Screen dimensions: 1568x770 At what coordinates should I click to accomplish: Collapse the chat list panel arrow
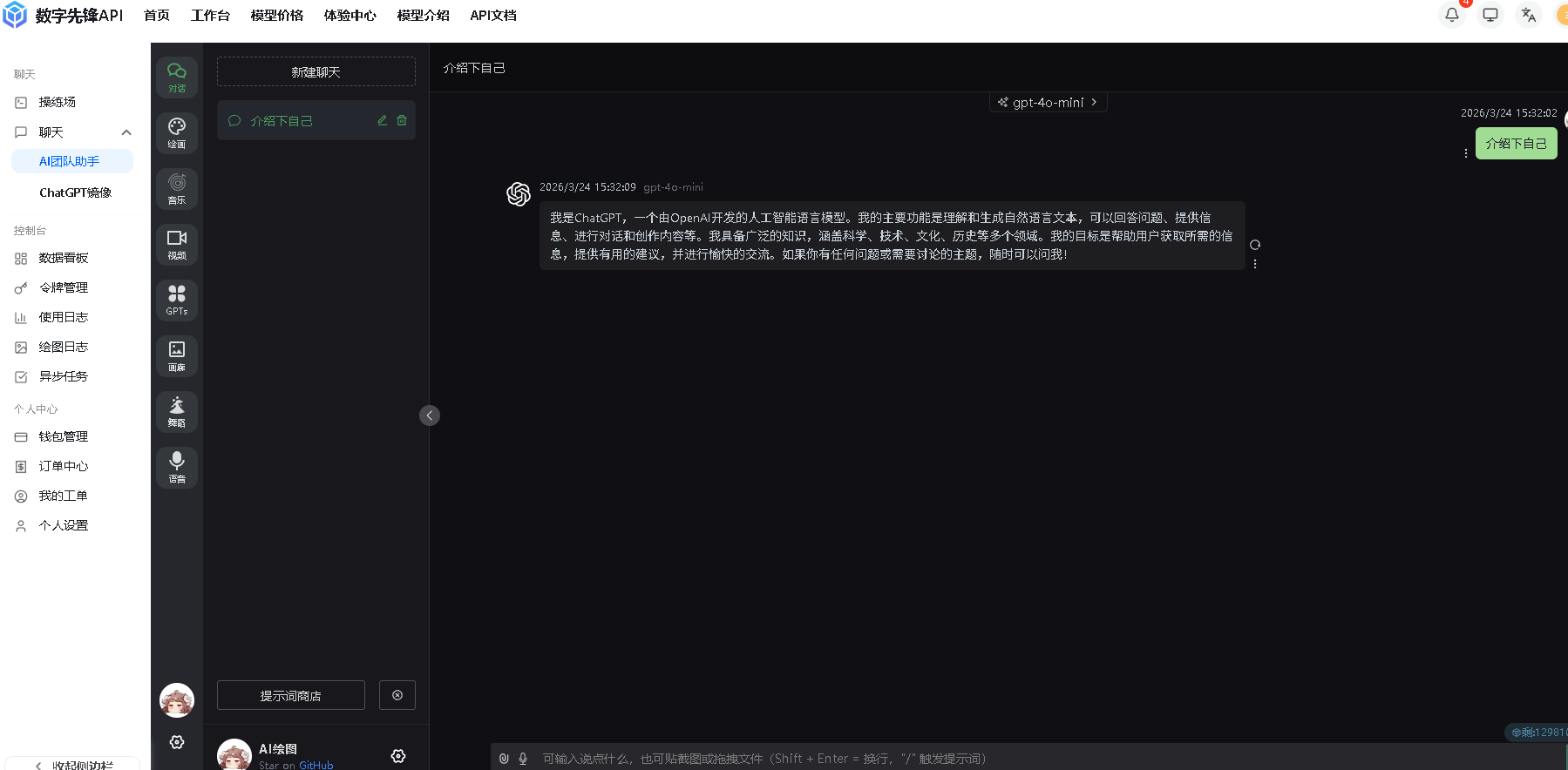pyautogui.click(x=430, y=415)
